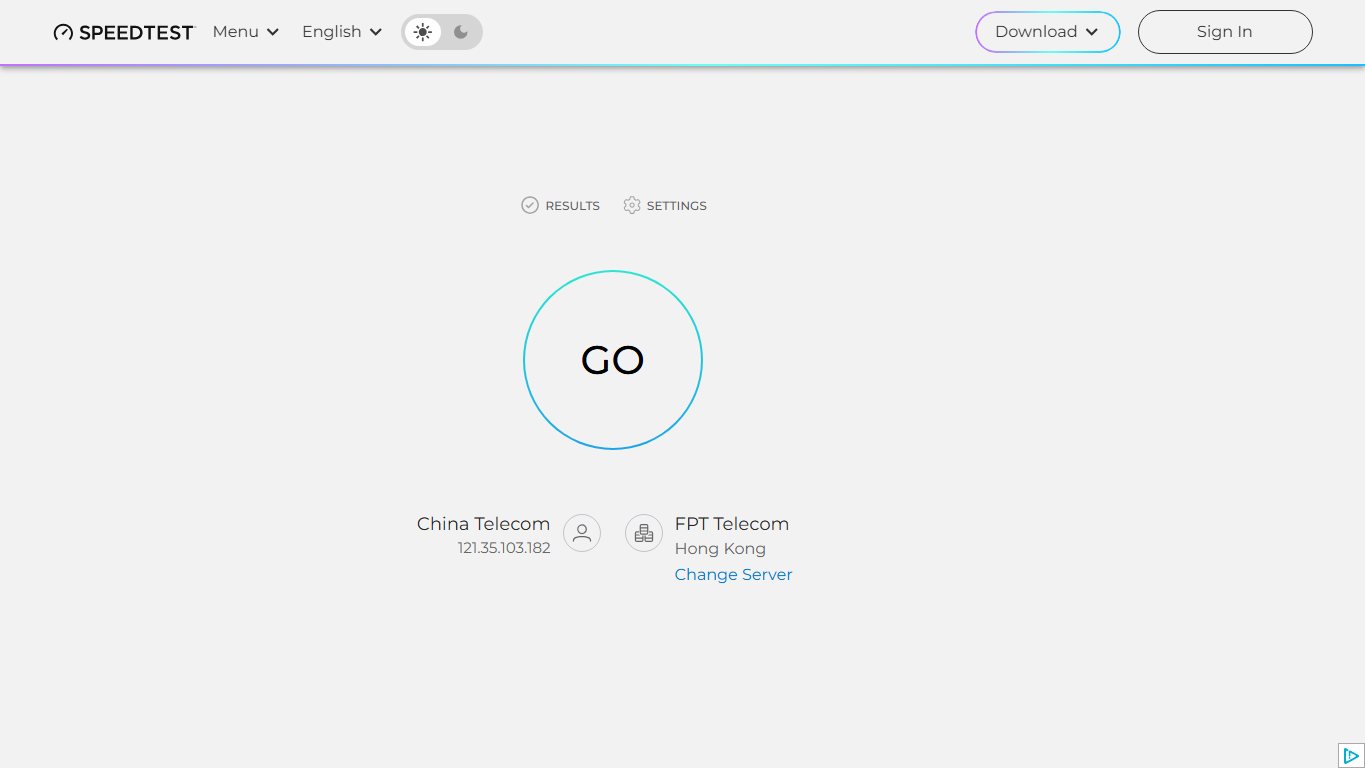Click the Change Server link
Screen dimensions: 1365x768
[733, 574]
